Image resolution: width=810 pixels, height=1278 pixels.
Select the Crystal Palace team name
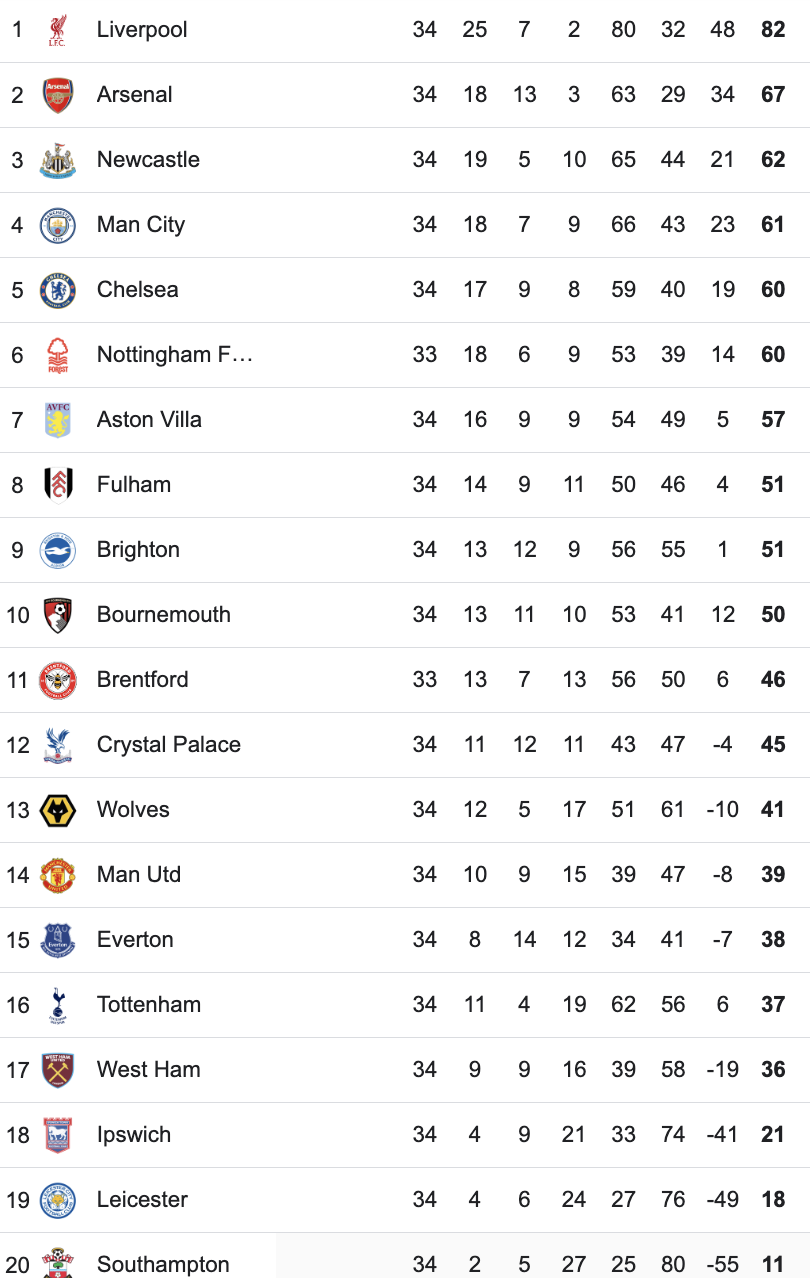pyautogui.click(x=168, y=745)
